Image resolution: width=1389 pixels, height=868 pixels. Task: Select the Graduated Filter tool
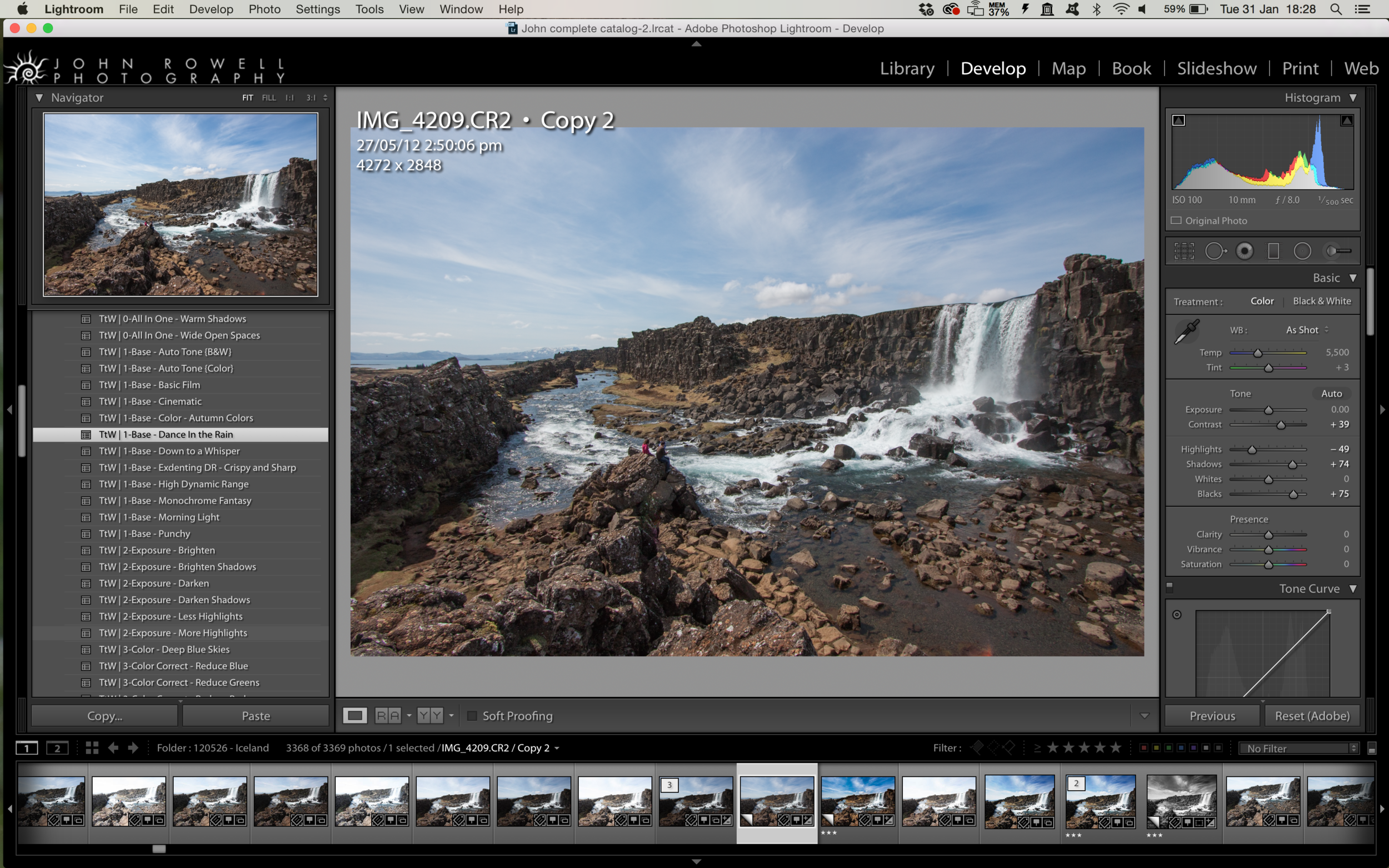(1273, 251)
